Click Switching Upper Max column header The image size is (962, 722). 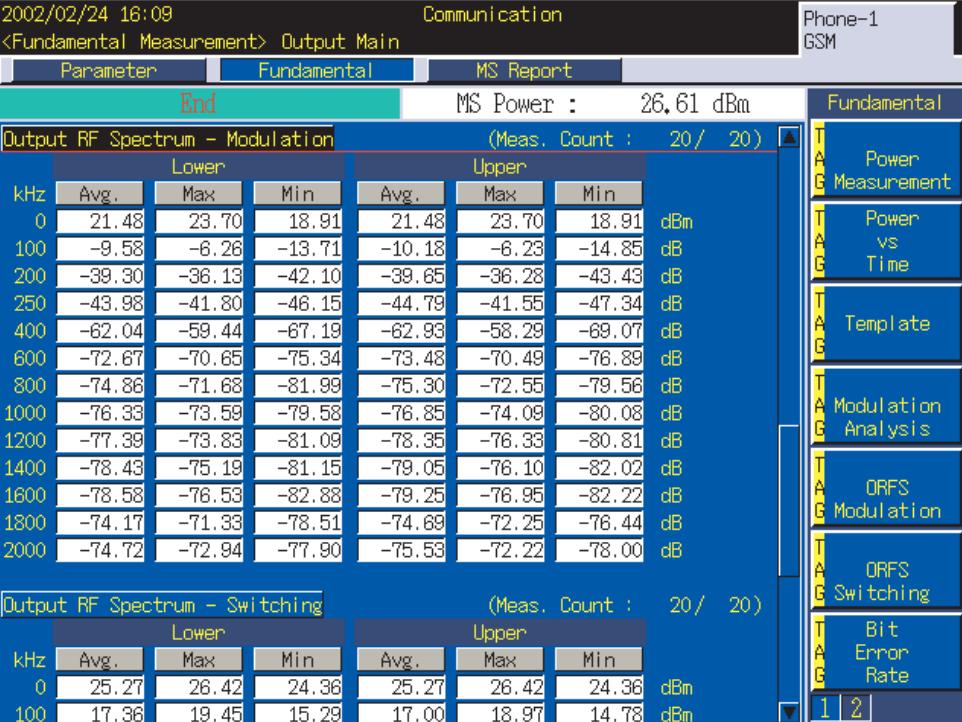[x=500, y=660]
